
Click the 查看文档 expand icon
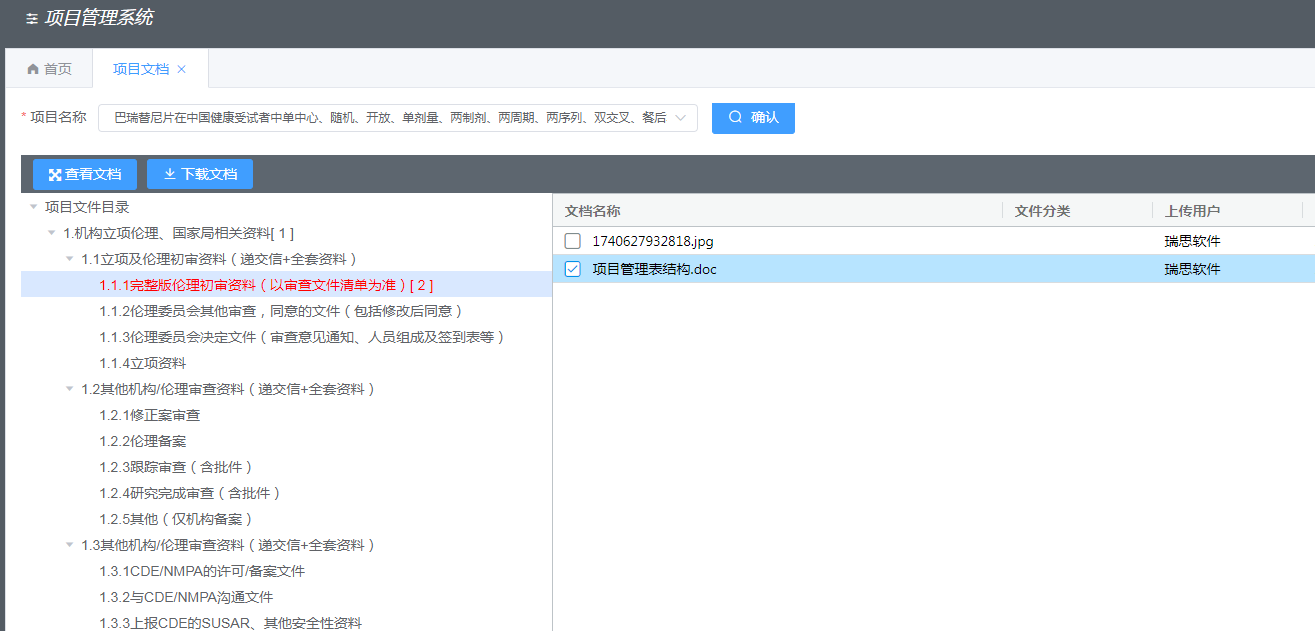point(55,174)
